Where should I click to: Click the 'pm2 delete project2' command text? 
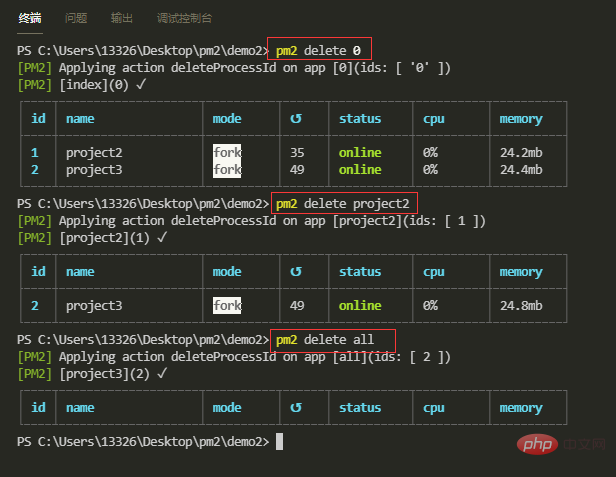pyautogui.click(x=343, y=204)
